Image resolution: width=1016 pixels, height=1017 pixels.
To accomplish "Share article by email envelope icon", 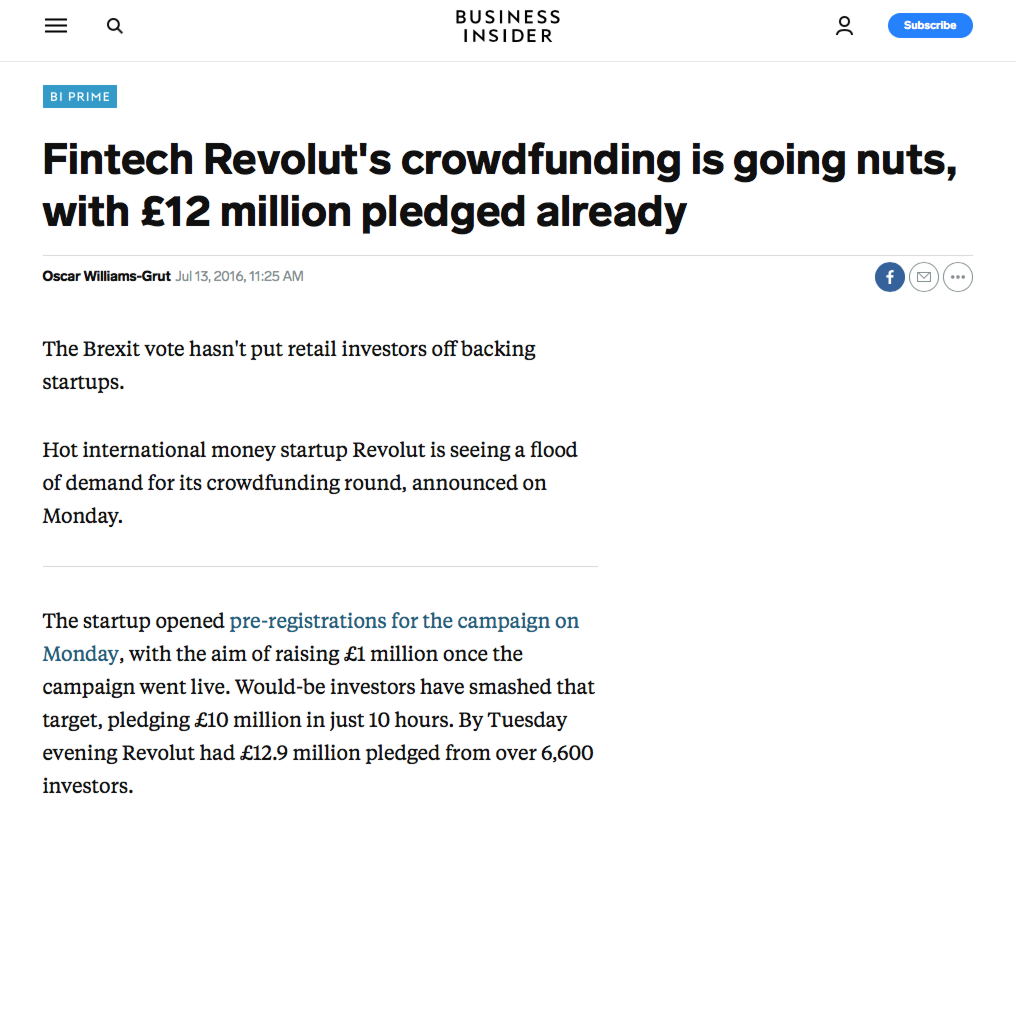I will [924, 277].
